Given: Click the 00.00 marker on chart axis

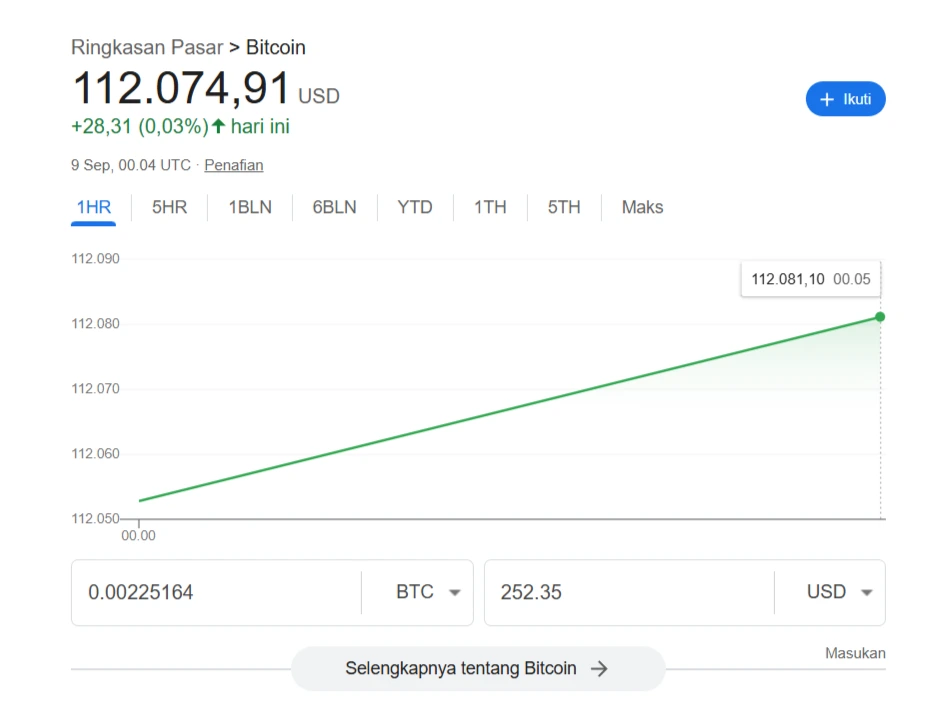Looking at the screenshot, I should click(139, 535).
